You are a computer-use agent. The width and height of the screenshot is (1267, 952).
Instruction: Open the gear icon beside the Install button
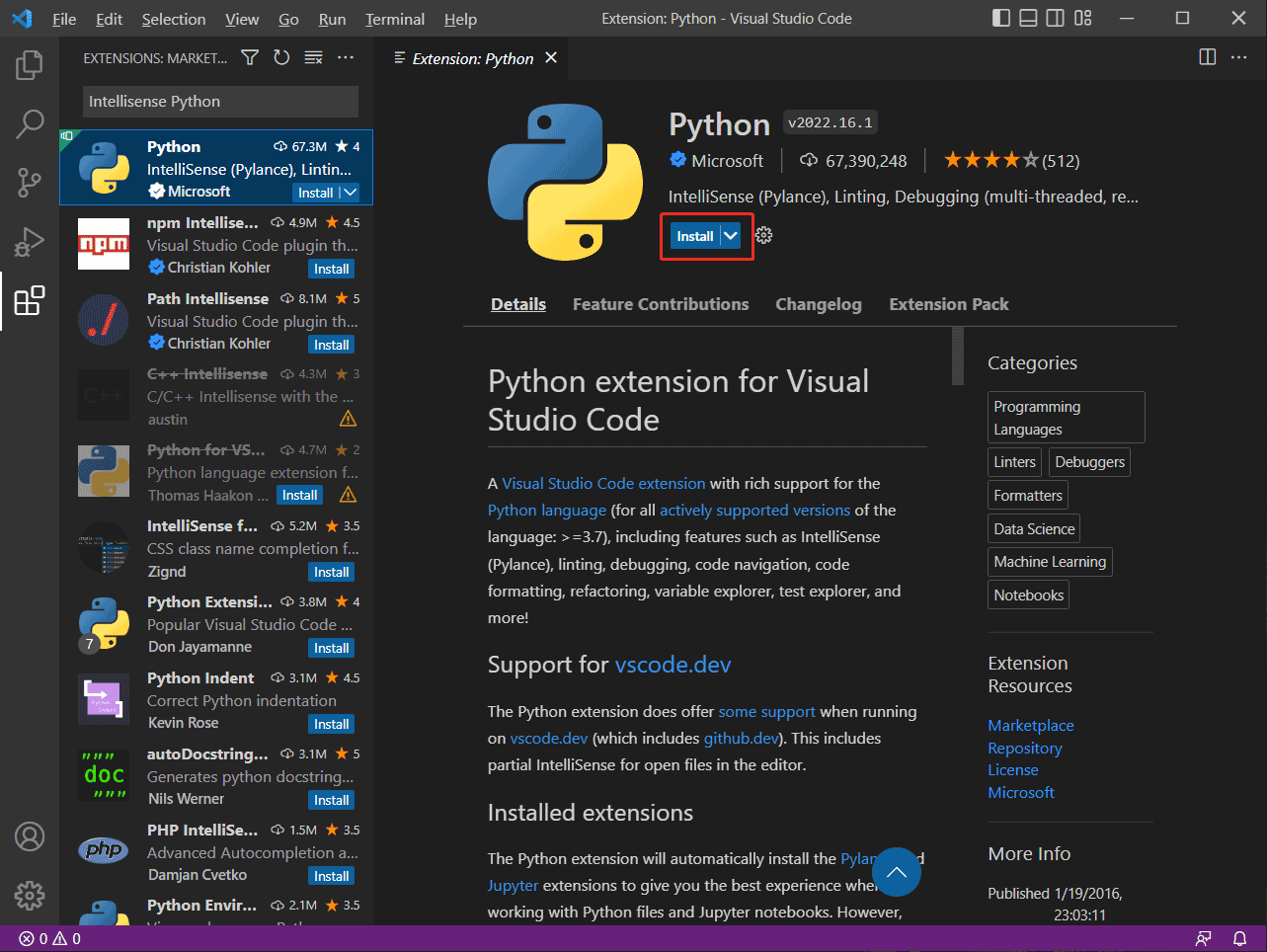pyautogui.click(x=763, y=236)
